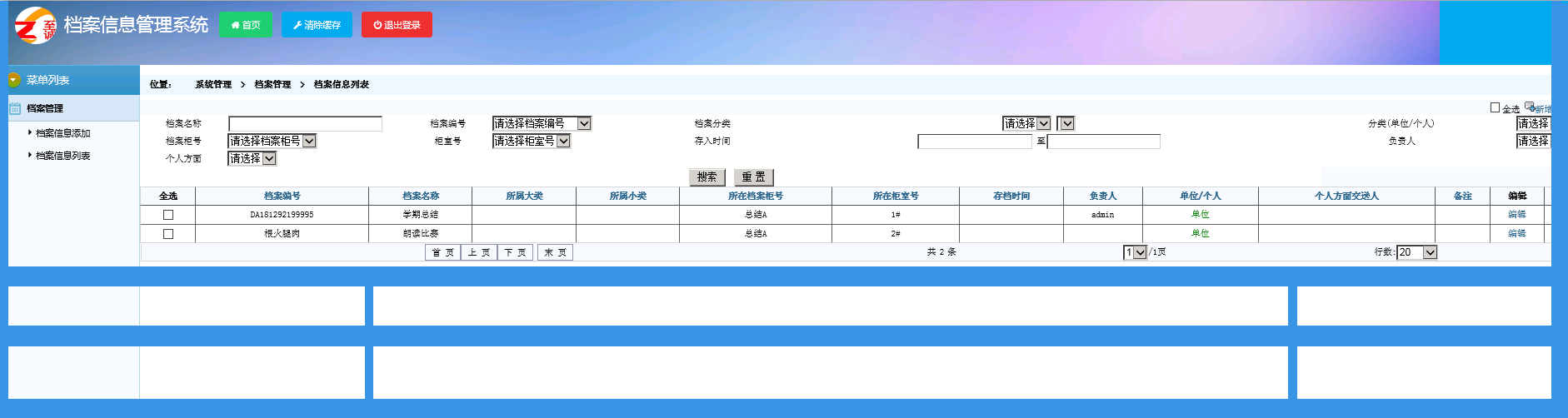Click the 2# cabinet room cell
Screen dimensions: 1568x418
[x=896, y=234]
